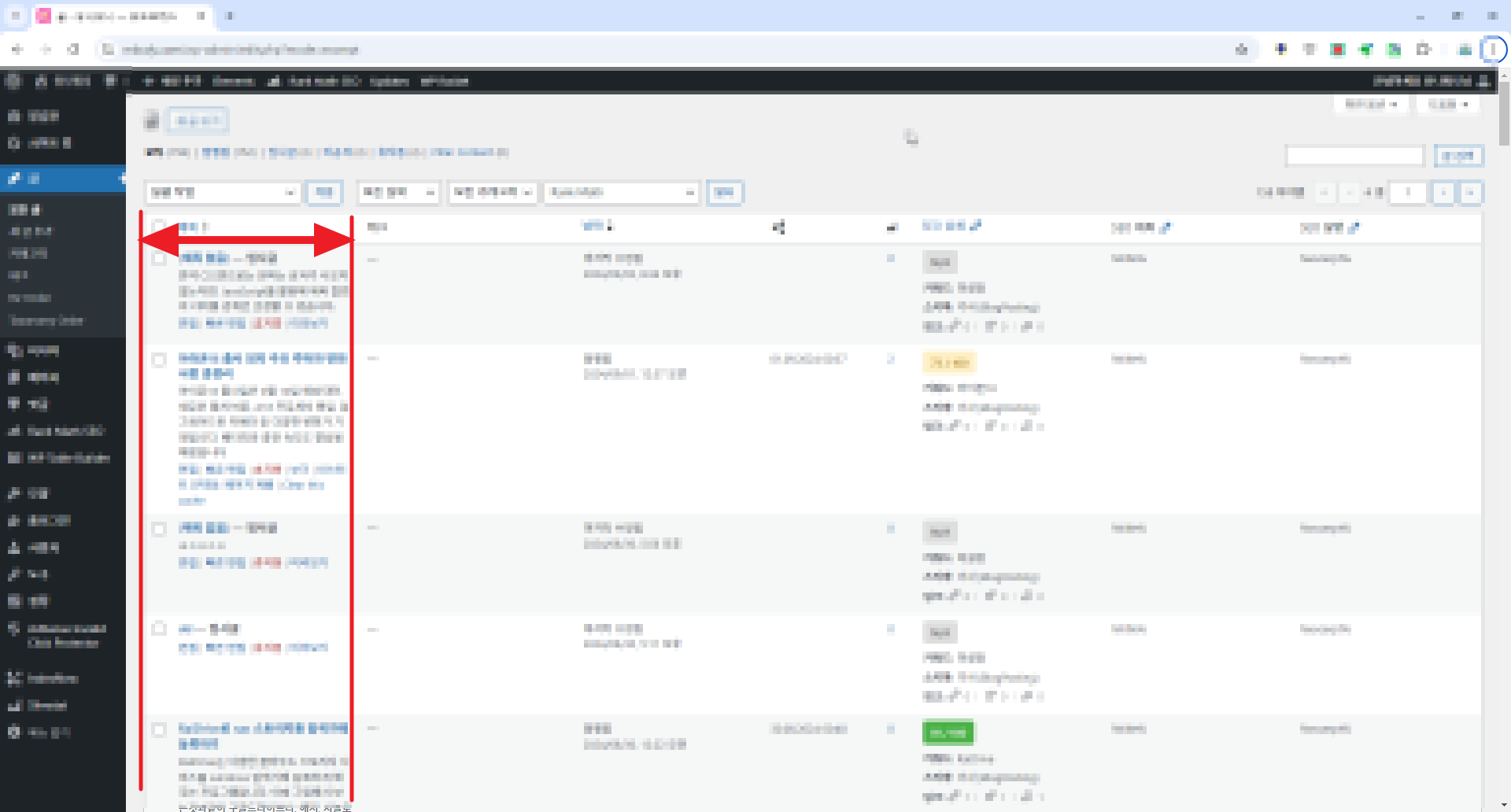The image size is (1511, 812).
Task: Open the Media sidebar item
Action: [x=63, y=350]
